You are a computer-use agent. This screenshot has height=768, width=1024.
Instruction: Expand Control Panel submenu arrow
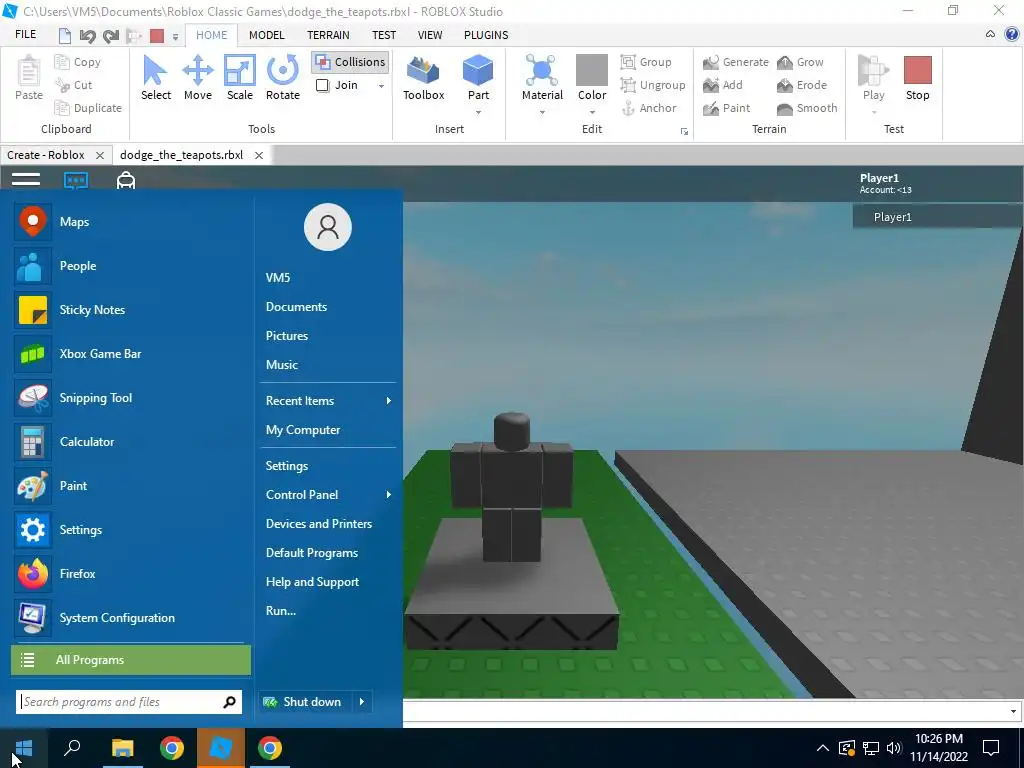(x=389, y=494)
